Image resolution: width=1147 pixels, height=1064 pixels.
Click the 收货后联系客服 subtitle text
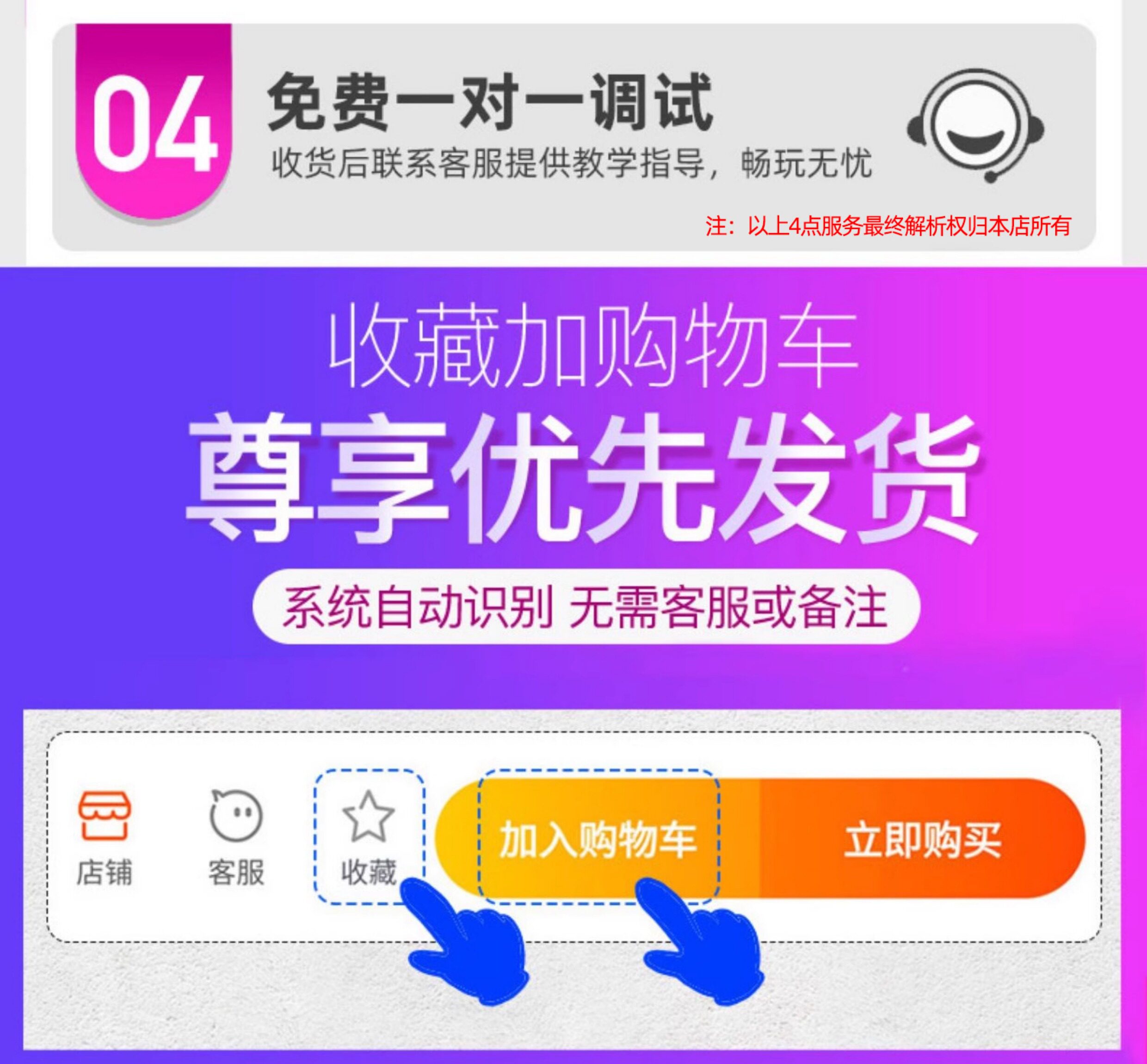click(388, 163)
